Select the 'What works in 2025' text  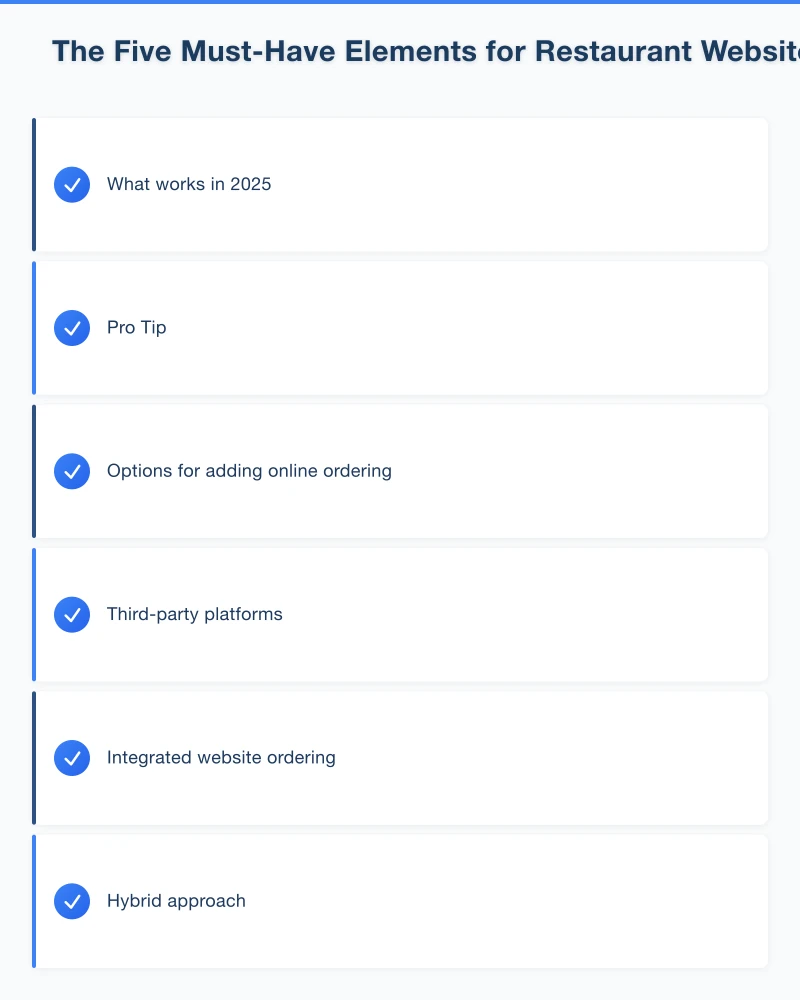189,185
